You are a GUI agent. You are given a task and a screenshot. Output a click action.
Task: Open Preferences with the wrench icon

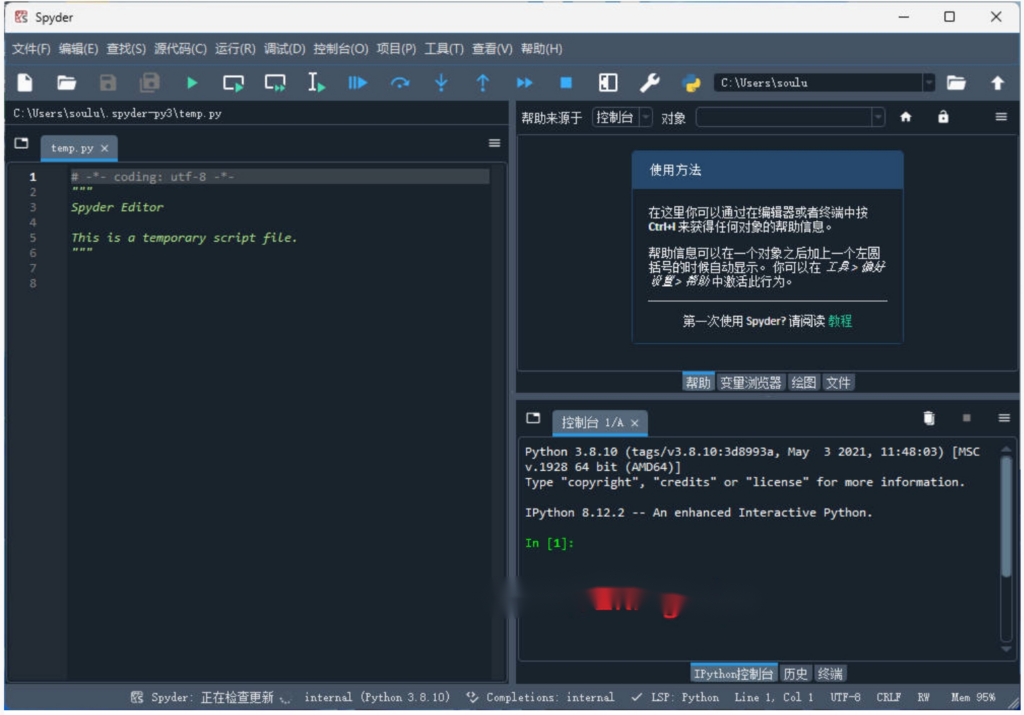(649, 83)
